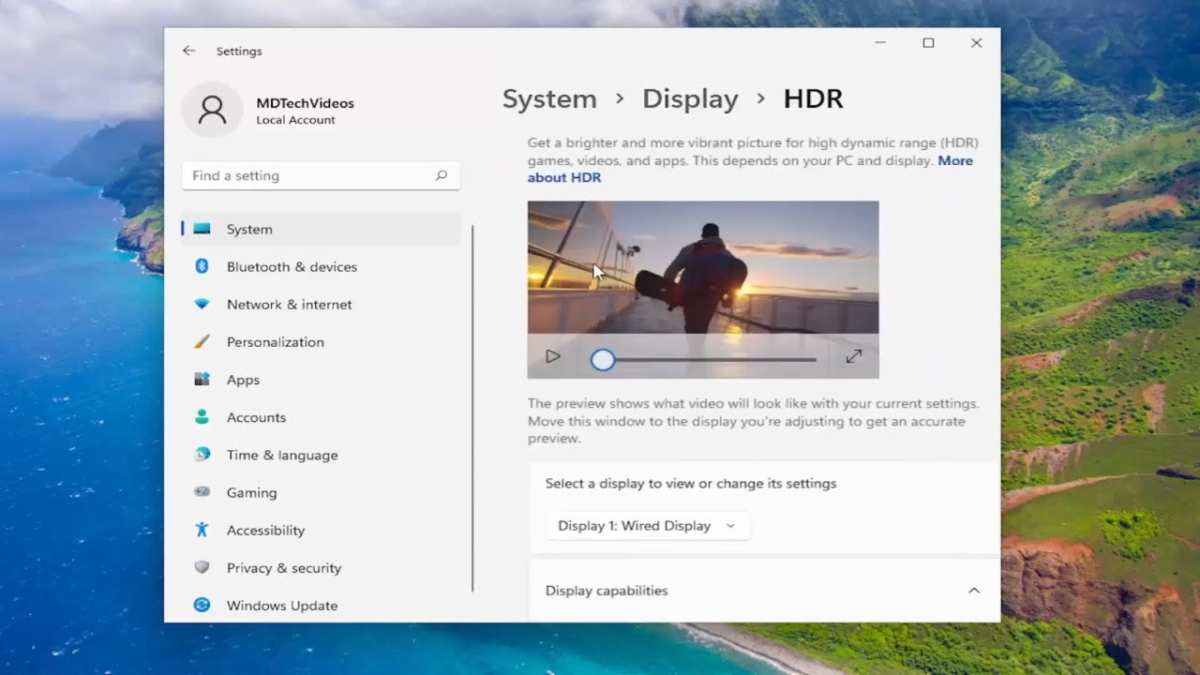Open the More about HDR link

750,169
